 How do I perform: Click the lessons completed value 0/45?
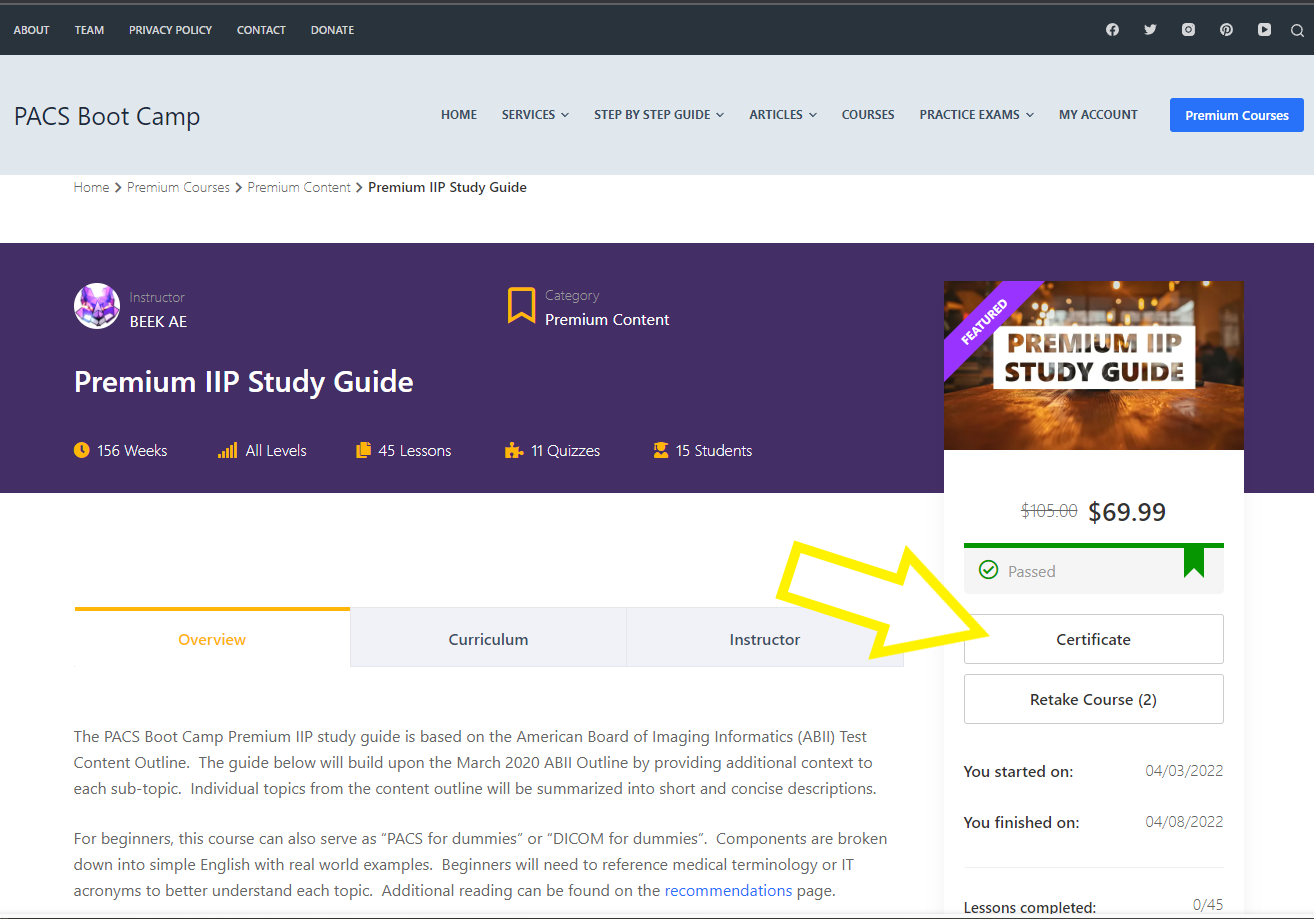click(1208, 905)
